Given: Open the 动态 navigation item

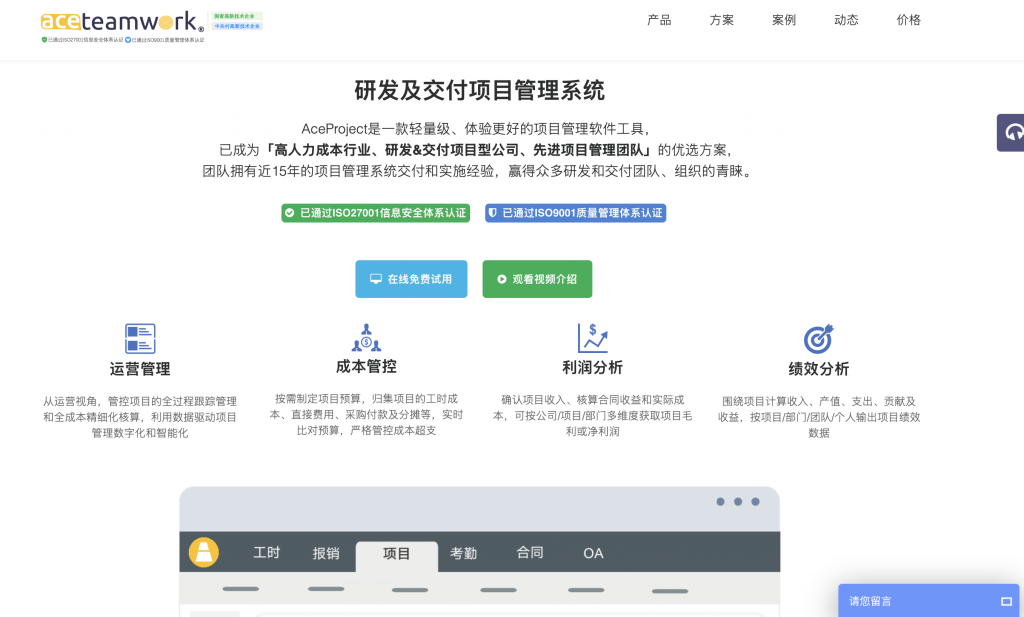Looking at the screenshot, I should tap(846, 20).
